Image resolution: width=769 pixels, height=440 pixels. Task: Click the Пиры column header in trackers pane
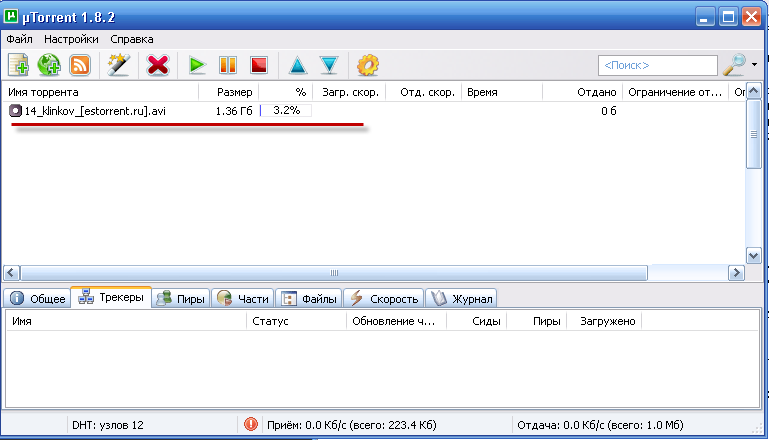537,321
